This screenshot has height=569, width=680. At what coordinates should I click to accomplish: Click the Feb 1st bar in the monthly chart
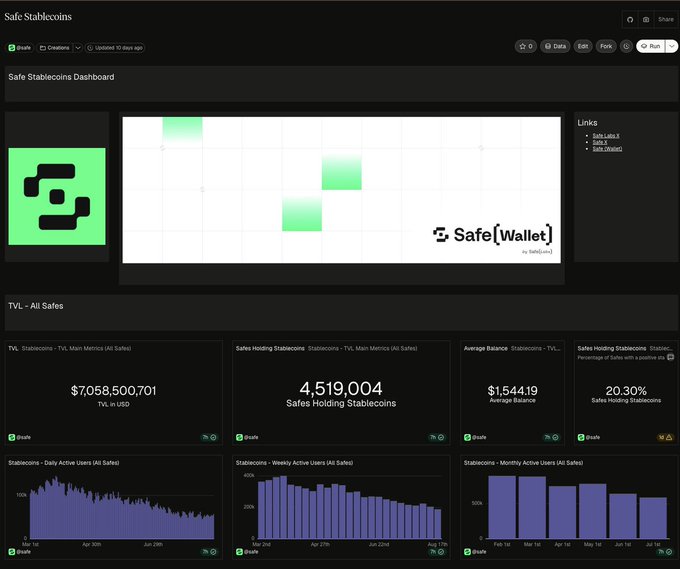502,507
